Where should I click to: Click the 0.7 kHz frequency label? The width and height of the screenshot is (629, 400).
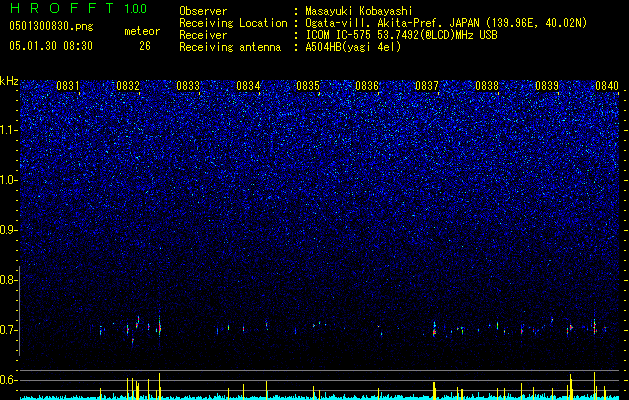(9, 330)
